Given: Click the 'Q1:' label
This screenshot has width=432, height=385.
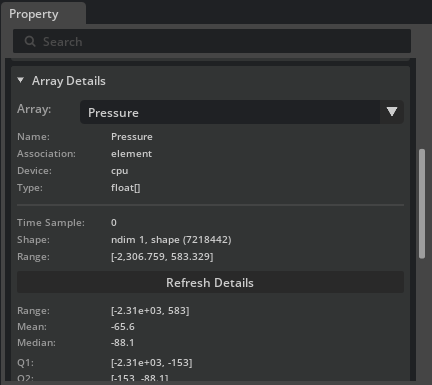Looking at the screenshot, I should tap(25, 363).
